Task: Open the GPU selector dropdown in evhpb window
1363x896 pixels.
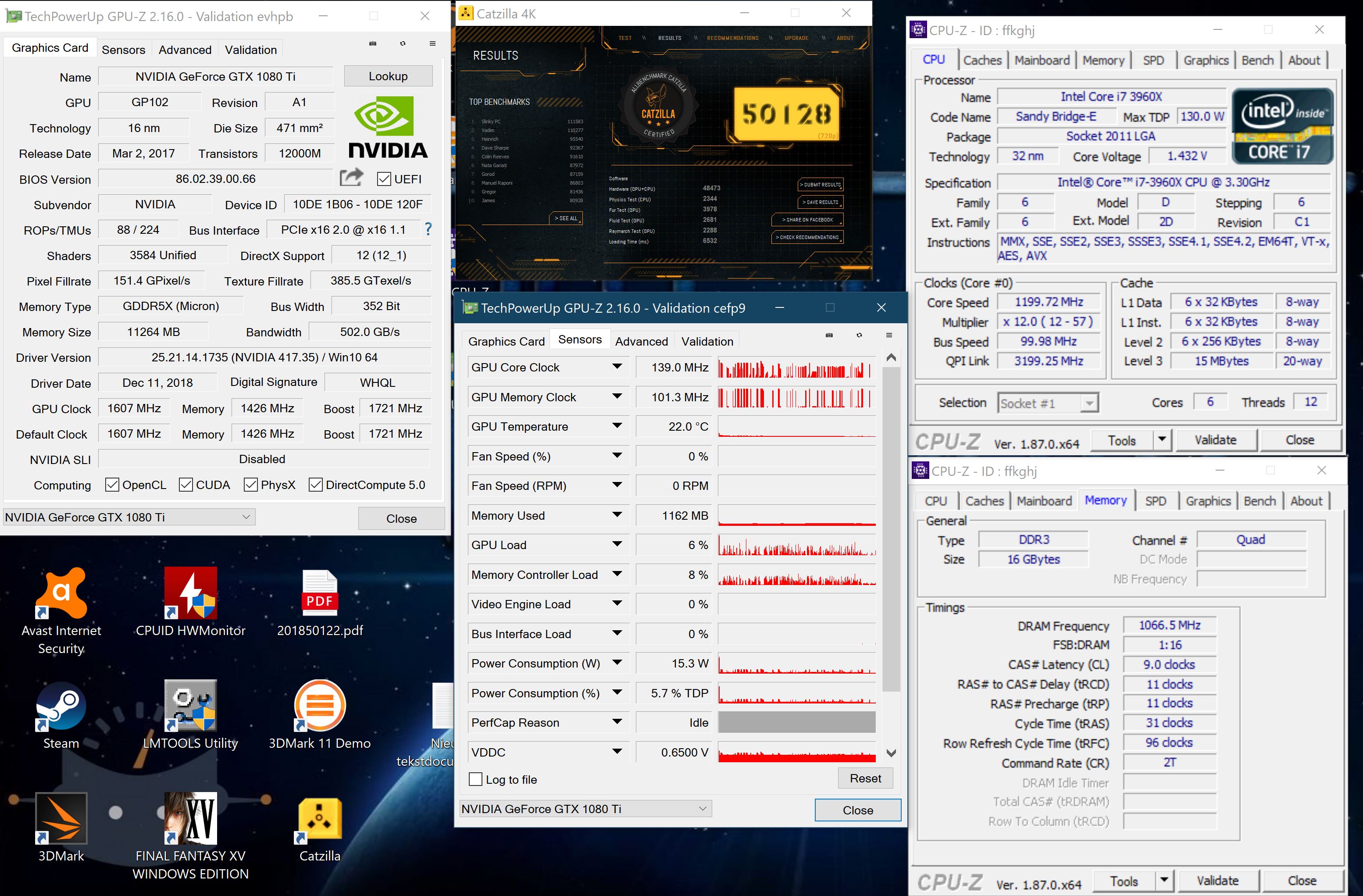Action: [129, 518]
